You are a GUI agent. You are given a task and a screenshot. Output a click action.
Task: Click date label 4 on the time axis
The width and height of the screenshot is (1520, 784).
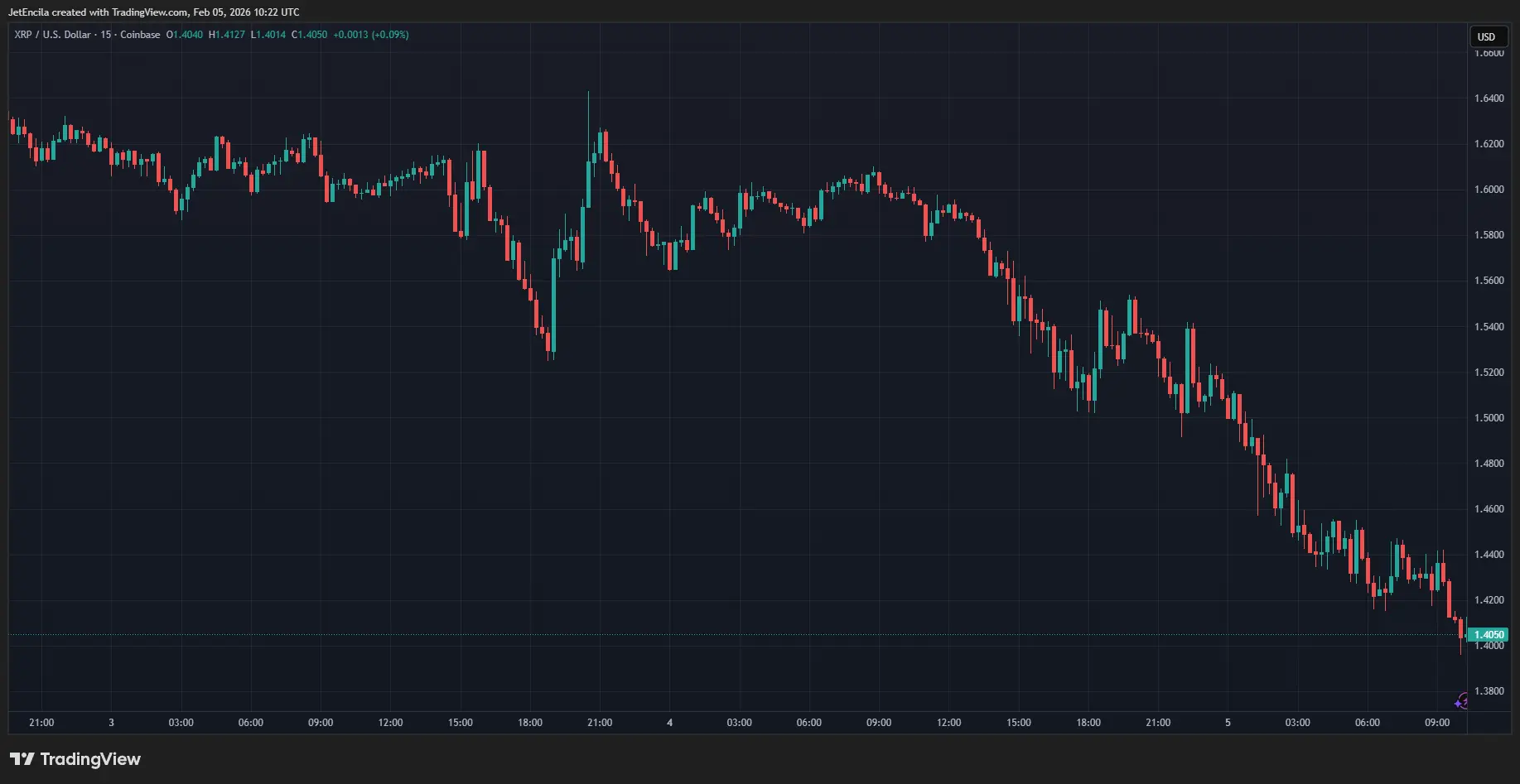(x=669, y=723)
